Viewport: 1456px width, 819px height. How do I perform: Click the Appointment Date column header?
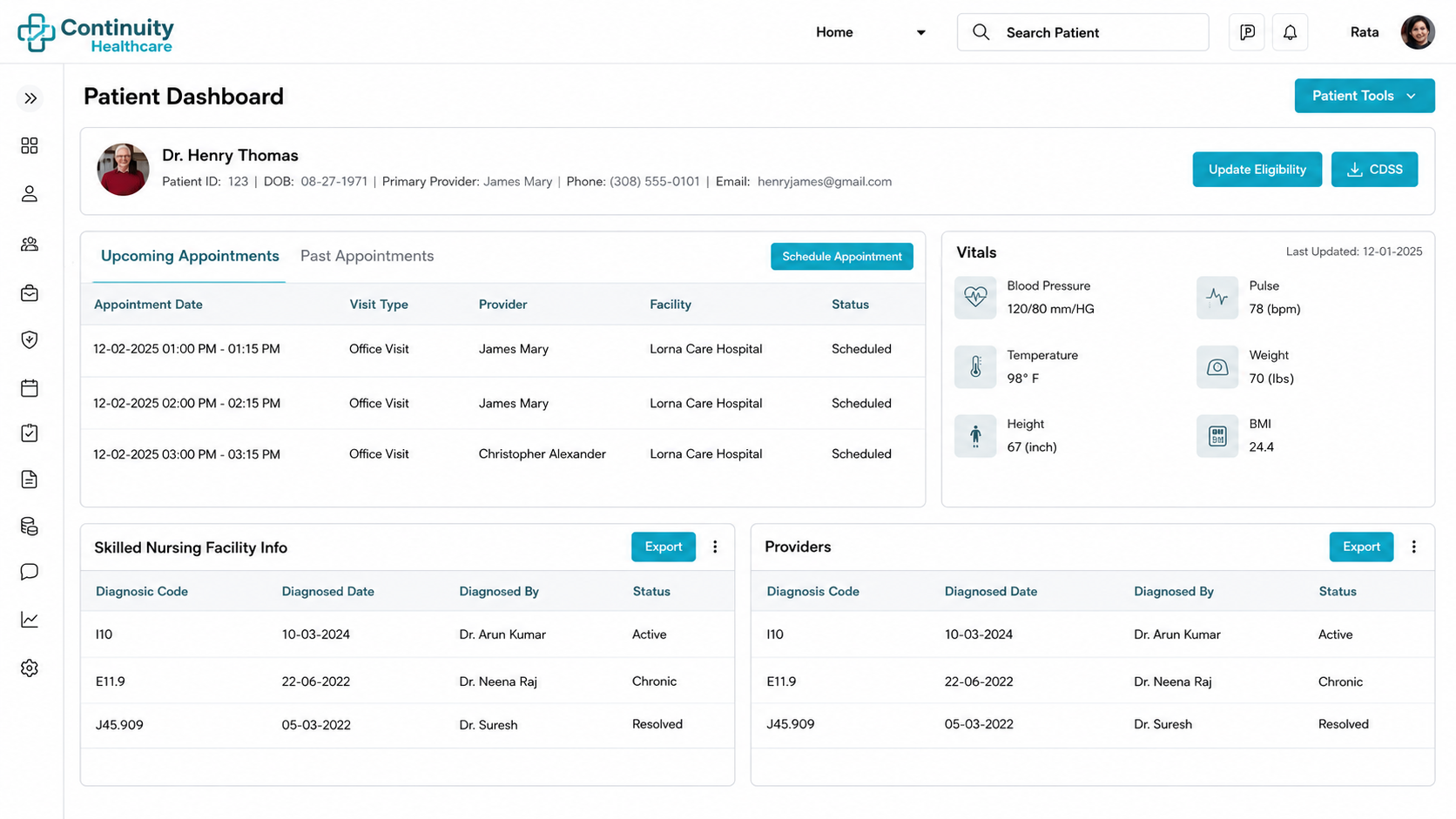[x=148, y=304]
